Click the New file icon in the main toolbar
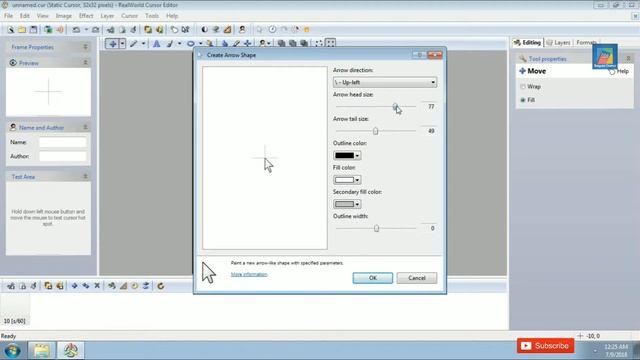The image size is (640, 360). tap(11, 29)
